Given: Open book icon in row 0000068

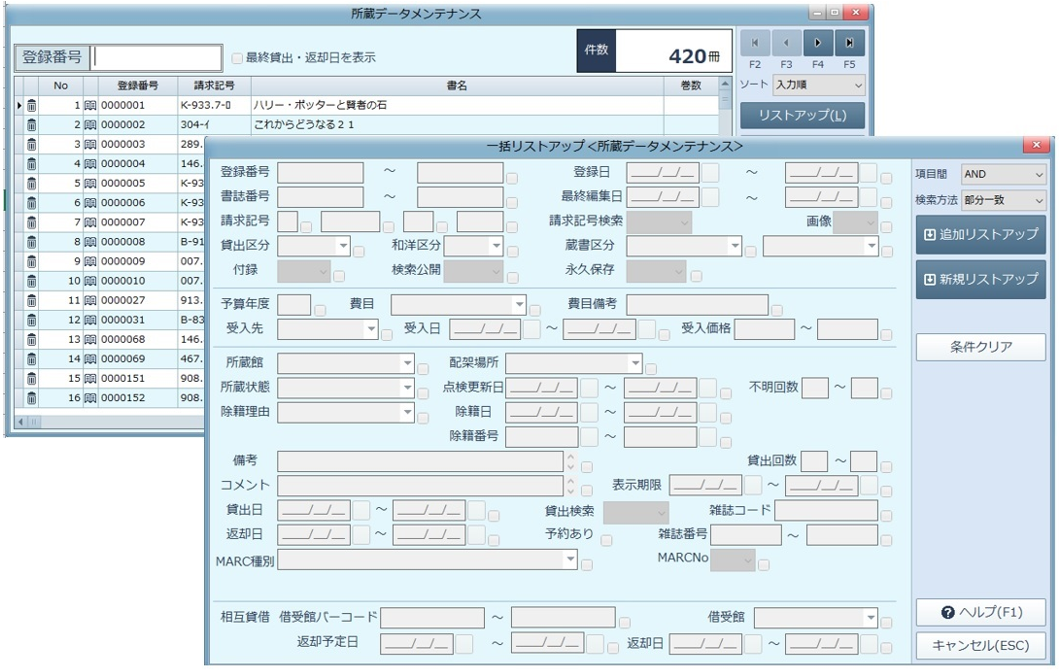Looking at the screenshot, I should pos(90,339).
